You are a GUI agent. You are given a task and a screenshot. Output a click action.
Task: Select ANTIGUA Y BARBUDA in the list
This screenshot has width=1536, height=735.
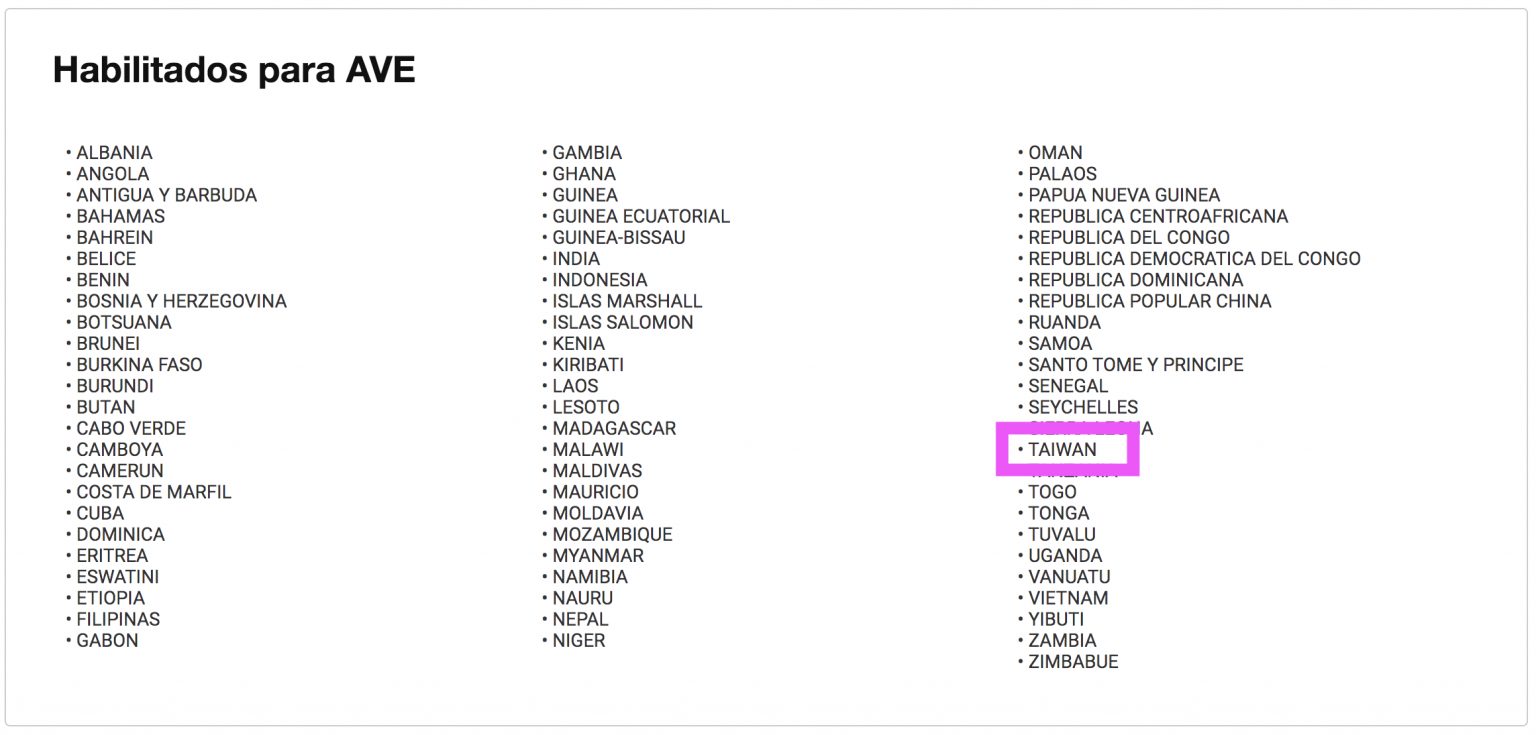click(x=167, y=195)
